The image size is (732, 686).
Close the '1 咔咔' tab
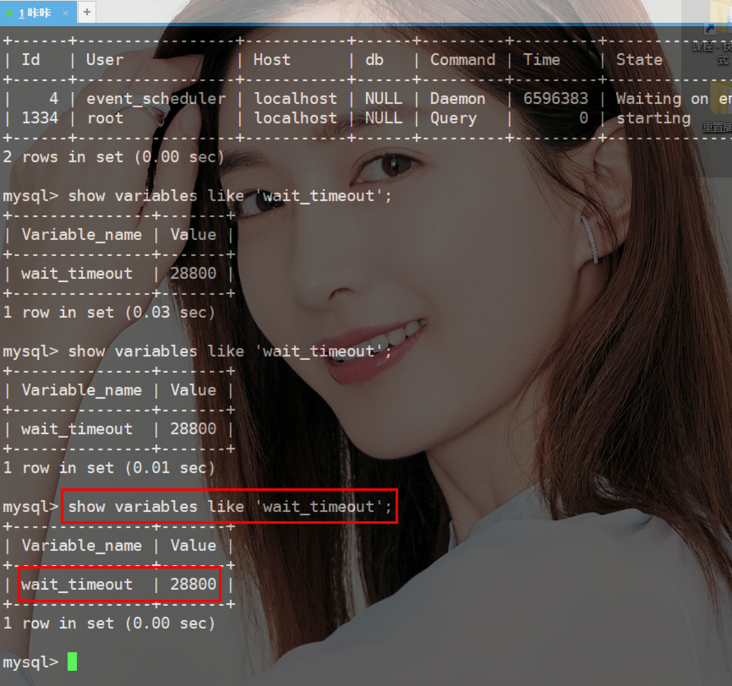65,13
